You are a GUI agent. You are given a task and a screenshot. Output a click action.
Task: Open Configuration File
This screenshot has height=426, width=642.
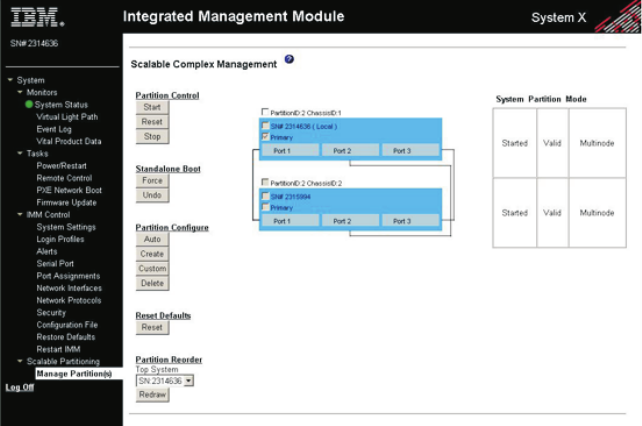(x=67, y=325)
